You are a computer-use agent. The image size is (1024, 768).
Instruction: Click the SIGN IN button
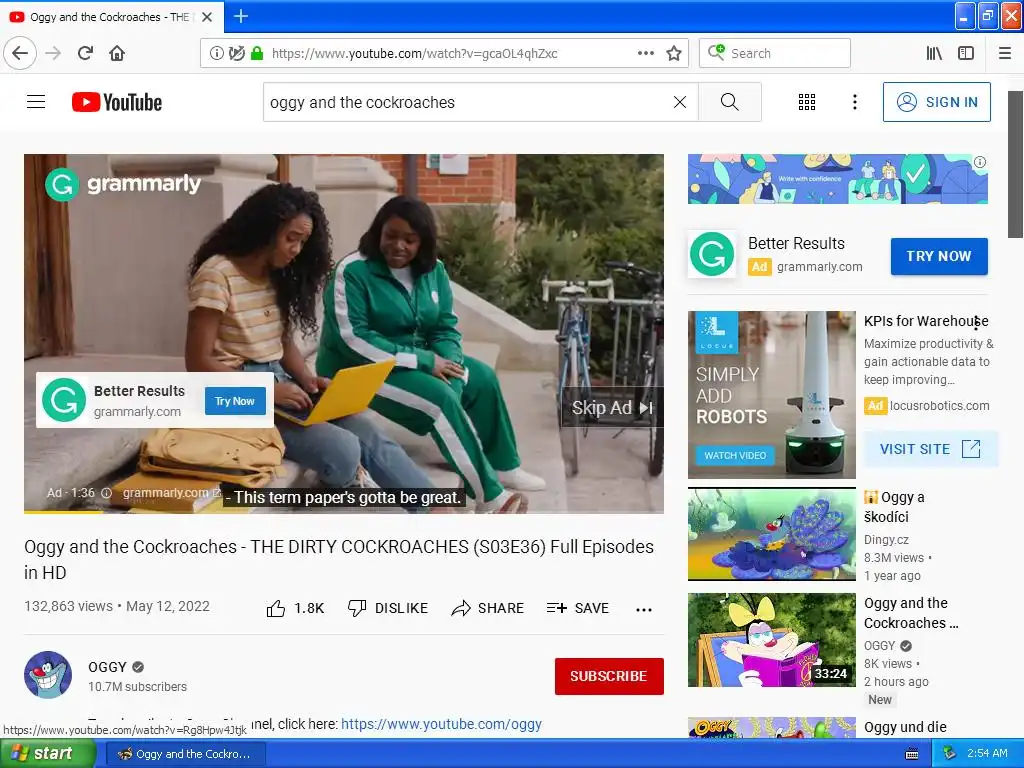(936, 102)
